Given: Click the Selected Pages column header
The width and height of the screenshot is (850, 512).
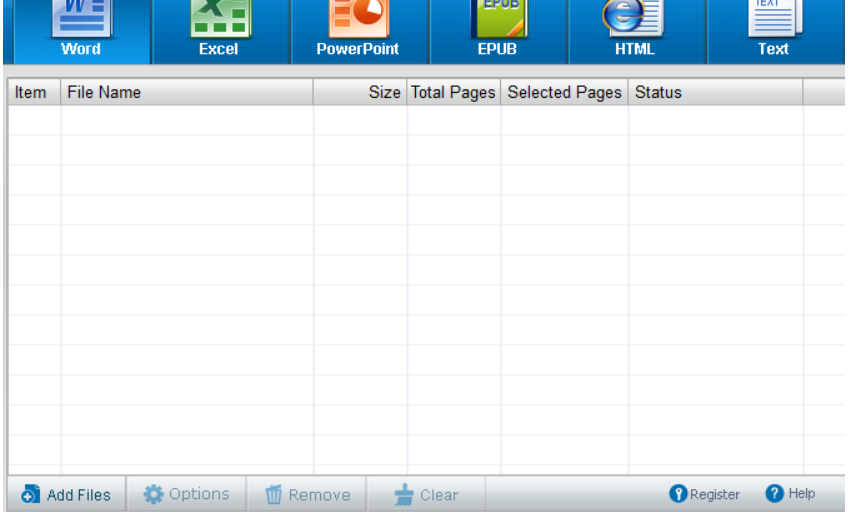Looking at the screenshot, I should click(564, 92).
